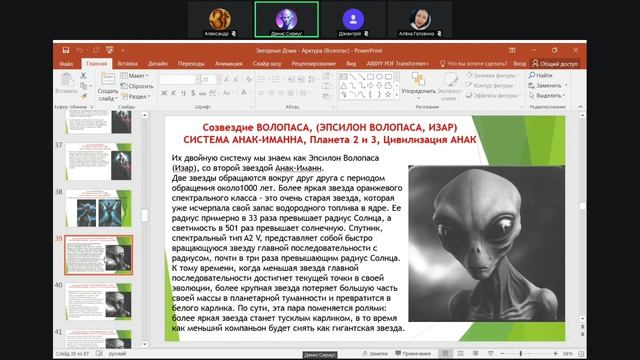Viewport: 640px width, 360px height.
Task: Click the Найти find button
Action: click(540, 75)
